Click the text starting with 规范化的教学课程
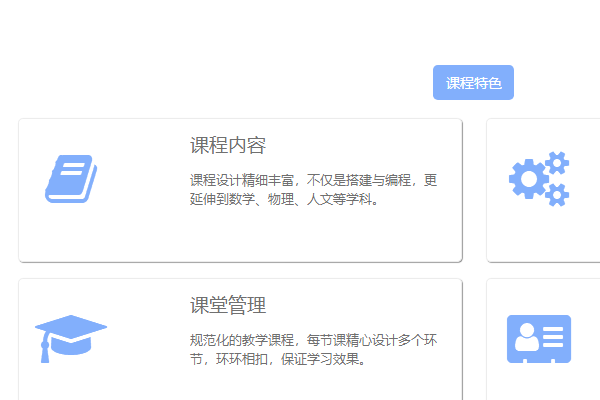Image resolution: width=600 pixels, height=400 pixels. [313, 349]
